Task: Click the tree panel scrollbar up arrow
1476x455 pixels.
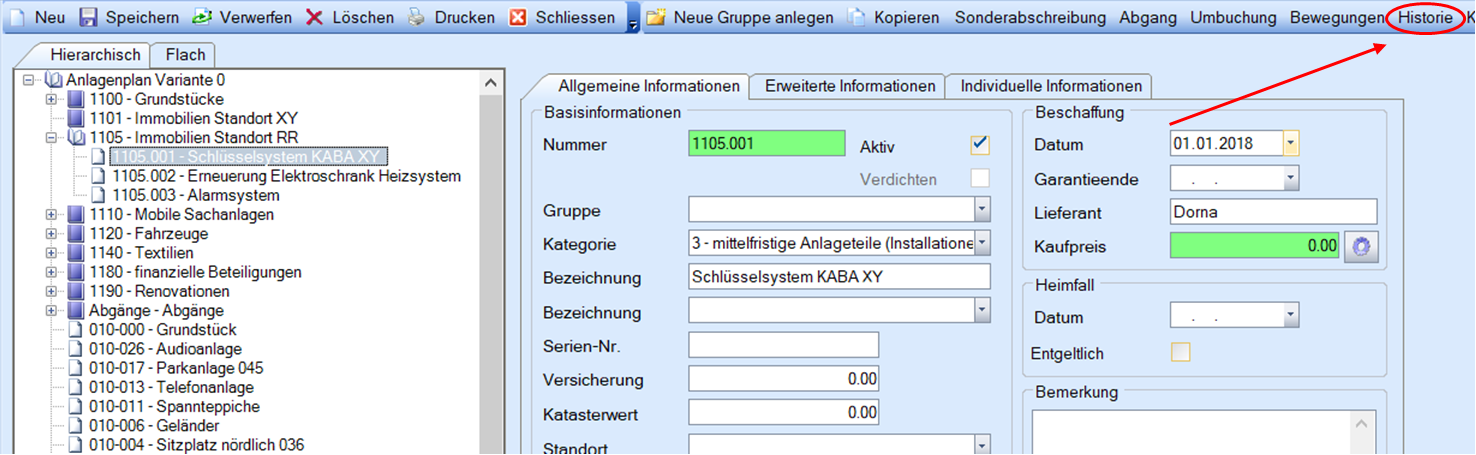Action: tap(490, 84)
